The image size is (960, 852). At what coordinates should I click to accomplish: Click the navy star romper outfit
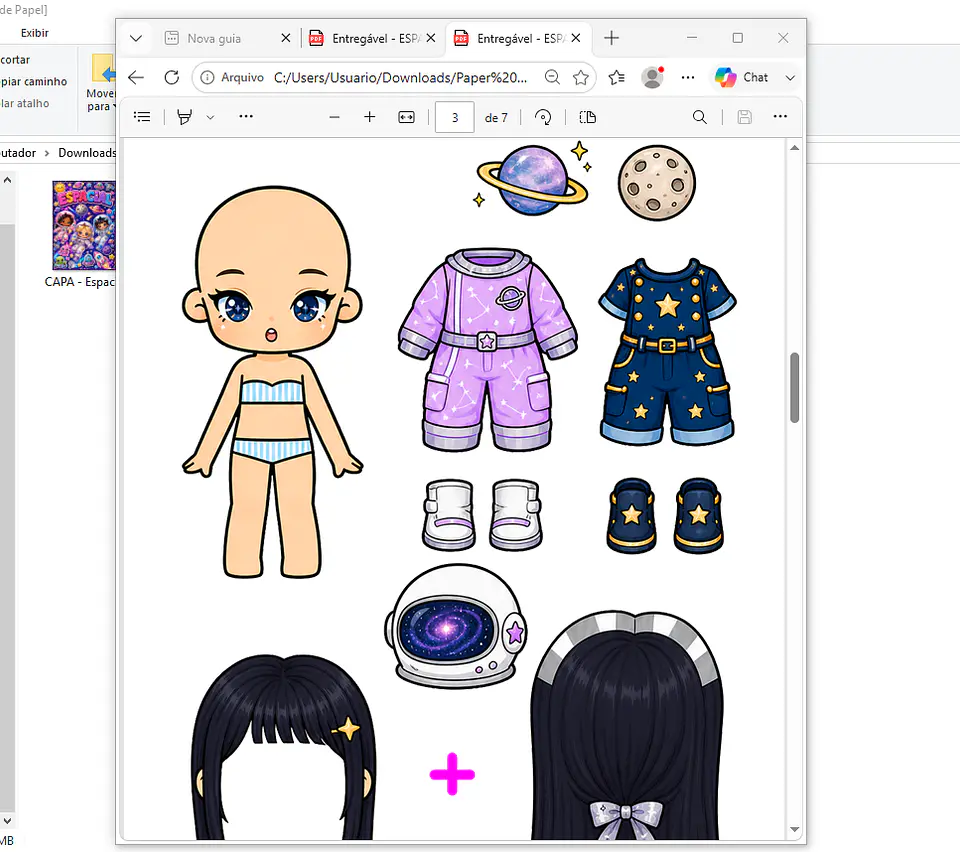coord(668,351)
